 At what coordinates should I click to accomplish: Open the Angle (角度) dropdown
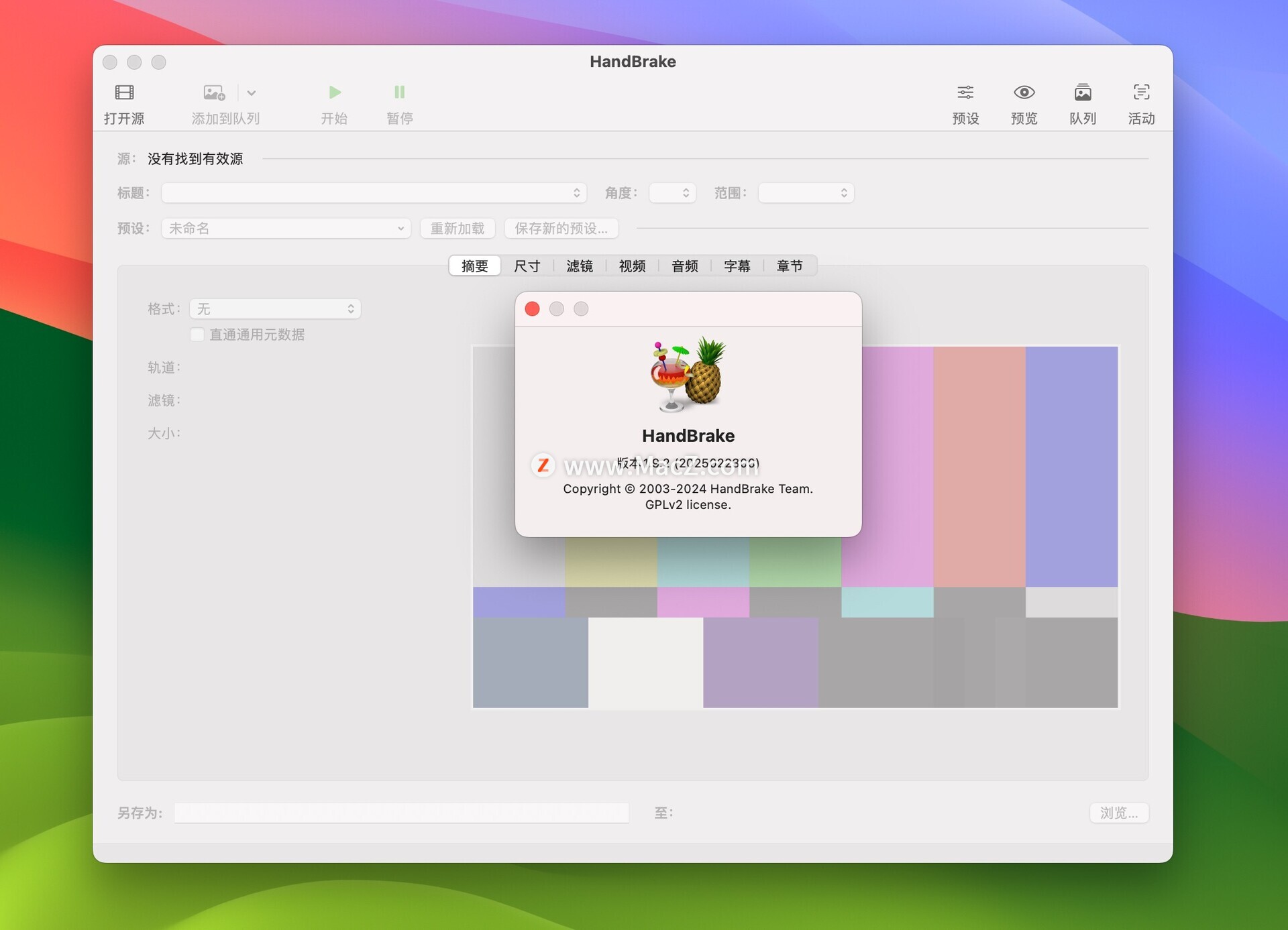(x=672, y=193)
